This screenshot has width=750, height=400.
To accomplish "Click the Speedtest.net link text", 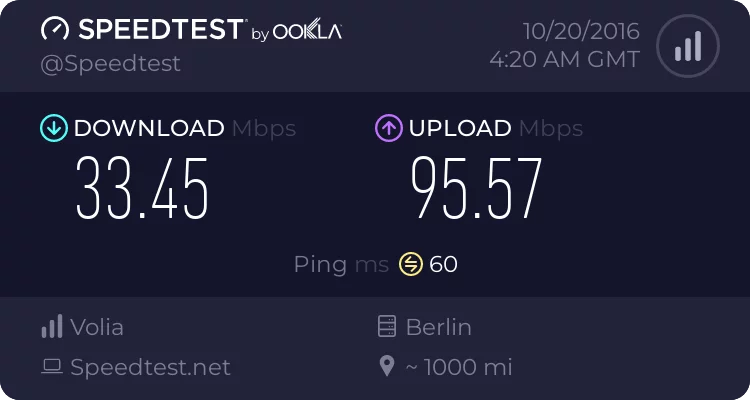I will coord(150,367).
